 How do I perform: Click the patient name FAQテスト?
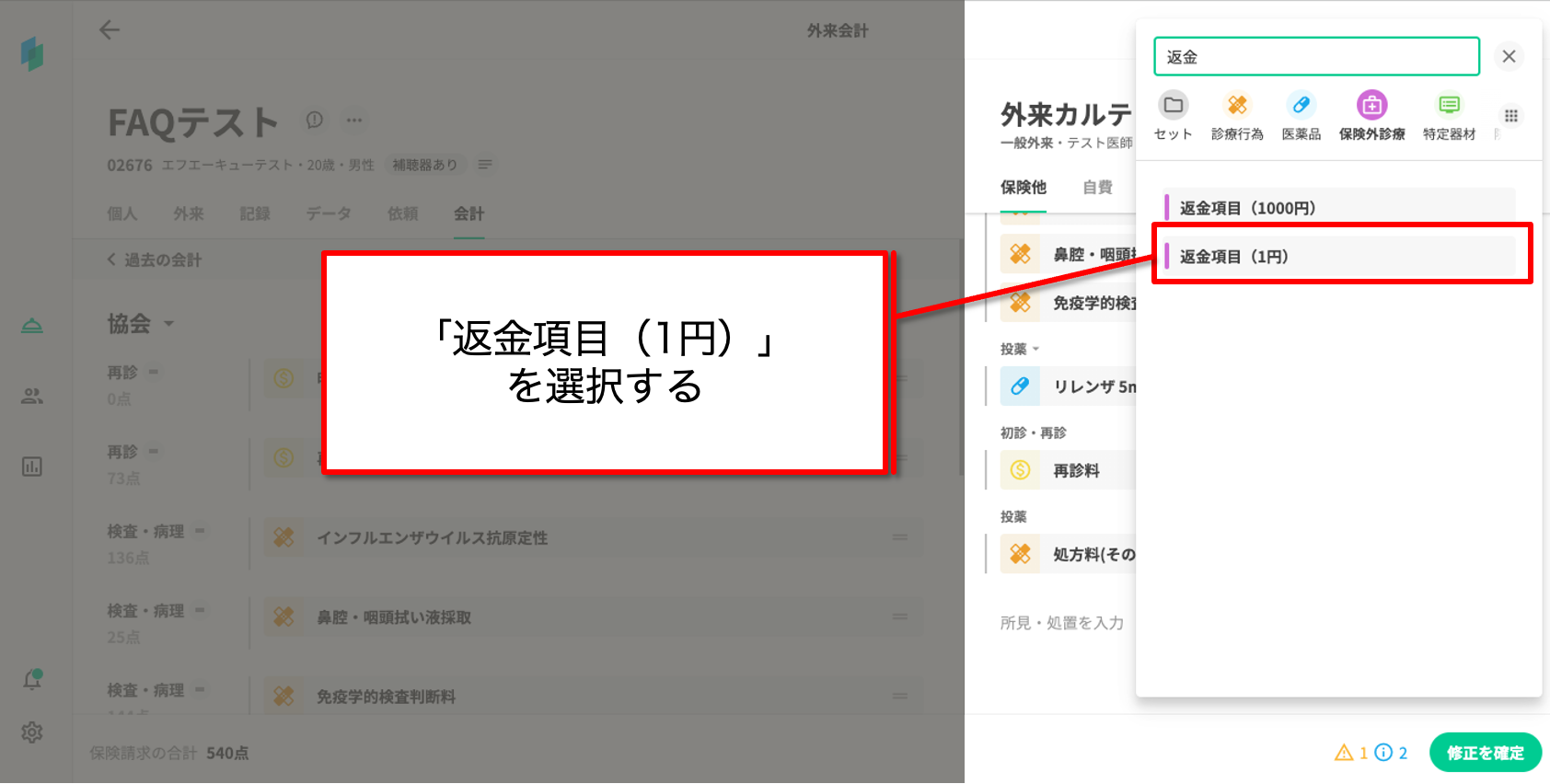point(193,122)
